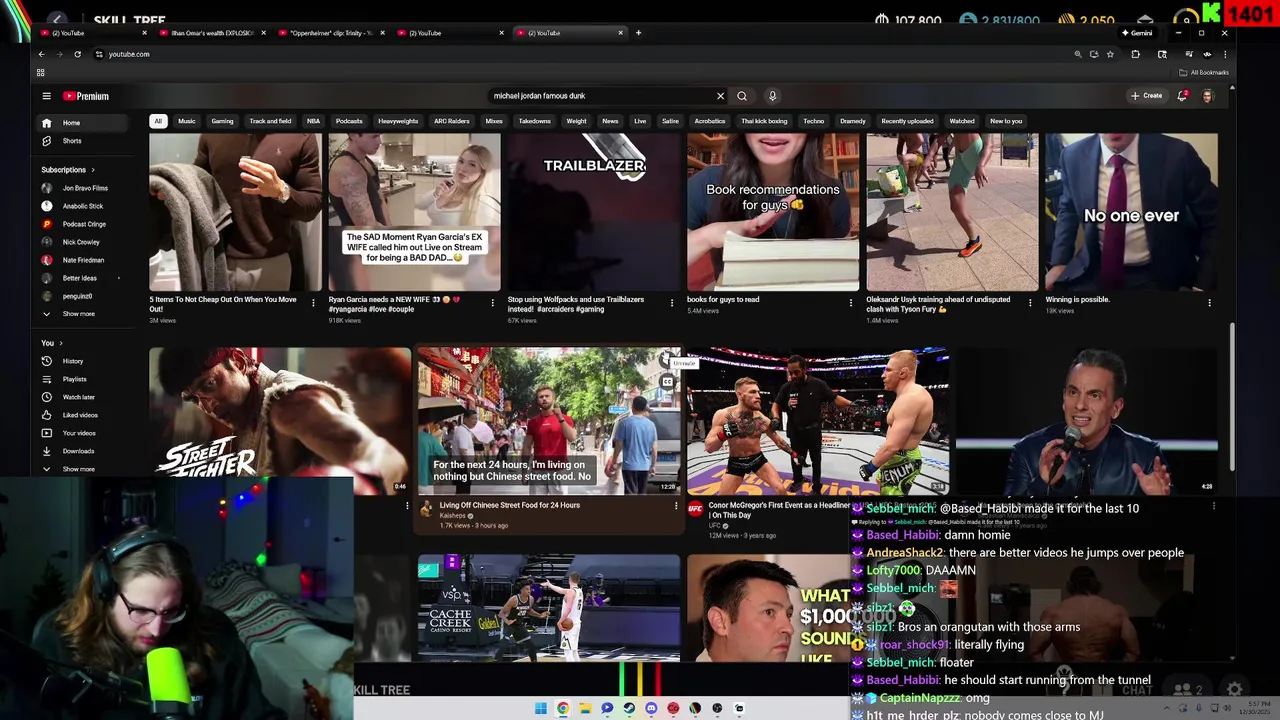
Task: Open options for 'Winning is possible' short
Action: coord(1209,303)
